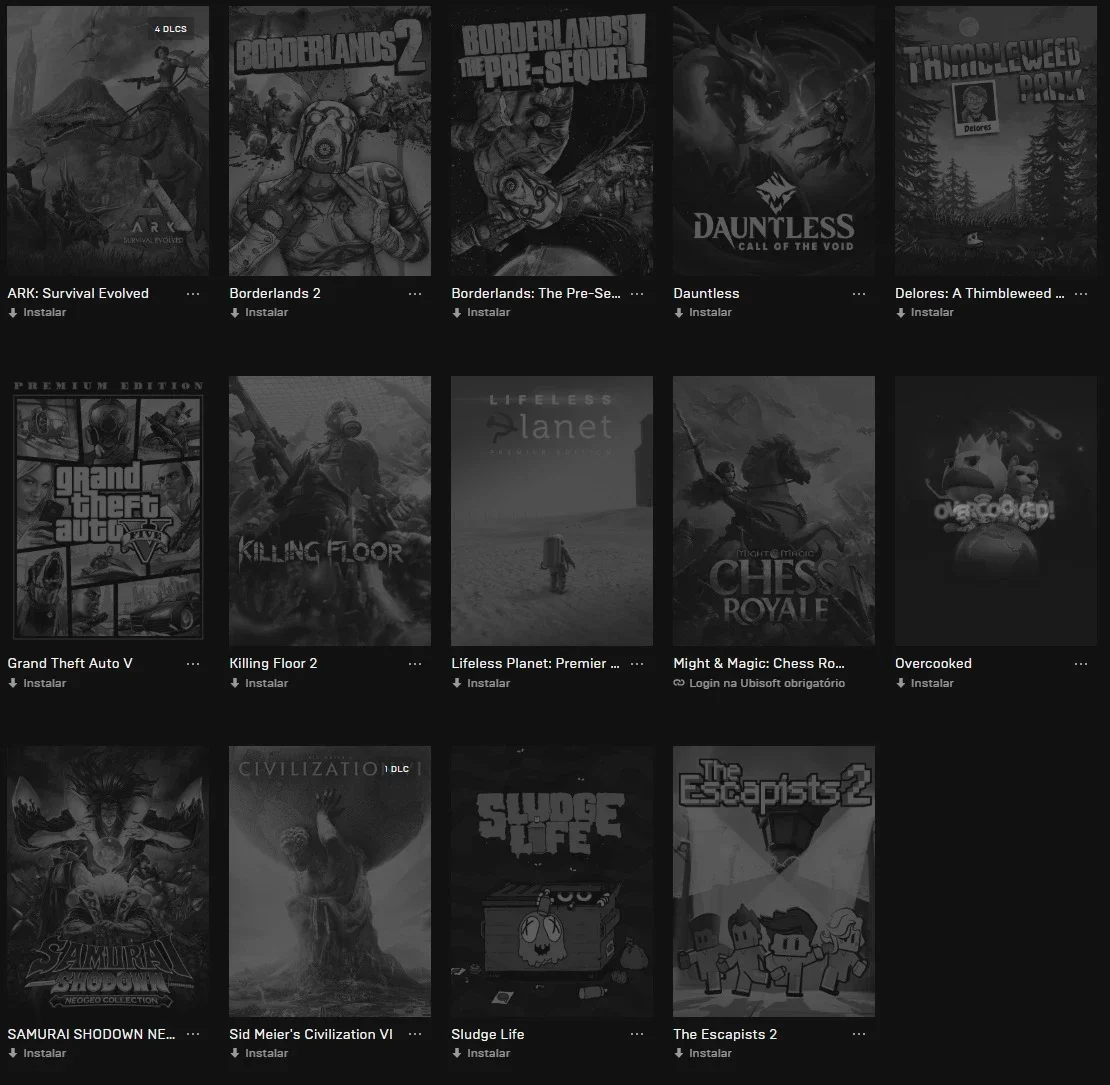Click the Delores: A Thimbleweed title text
This screenshot has height=1085, width=1110.
pos(980,293)
